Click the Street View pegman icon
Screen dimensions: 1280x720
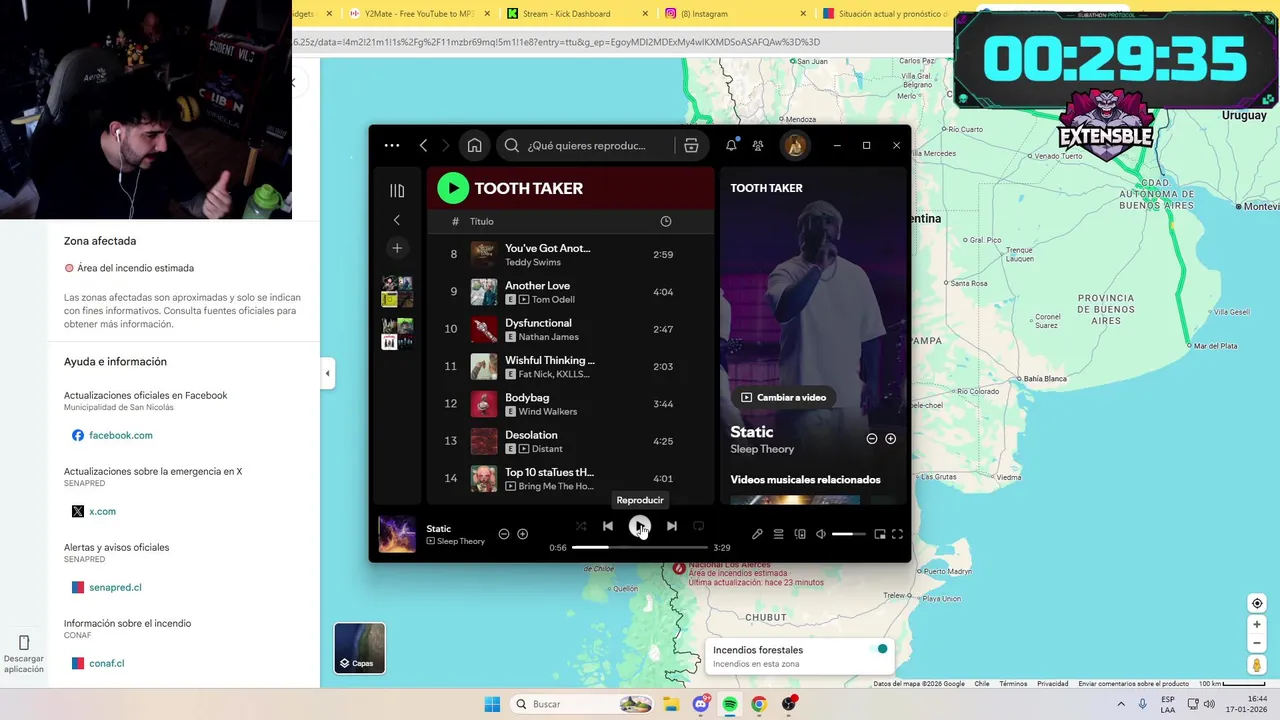[x=1257, y=665]
